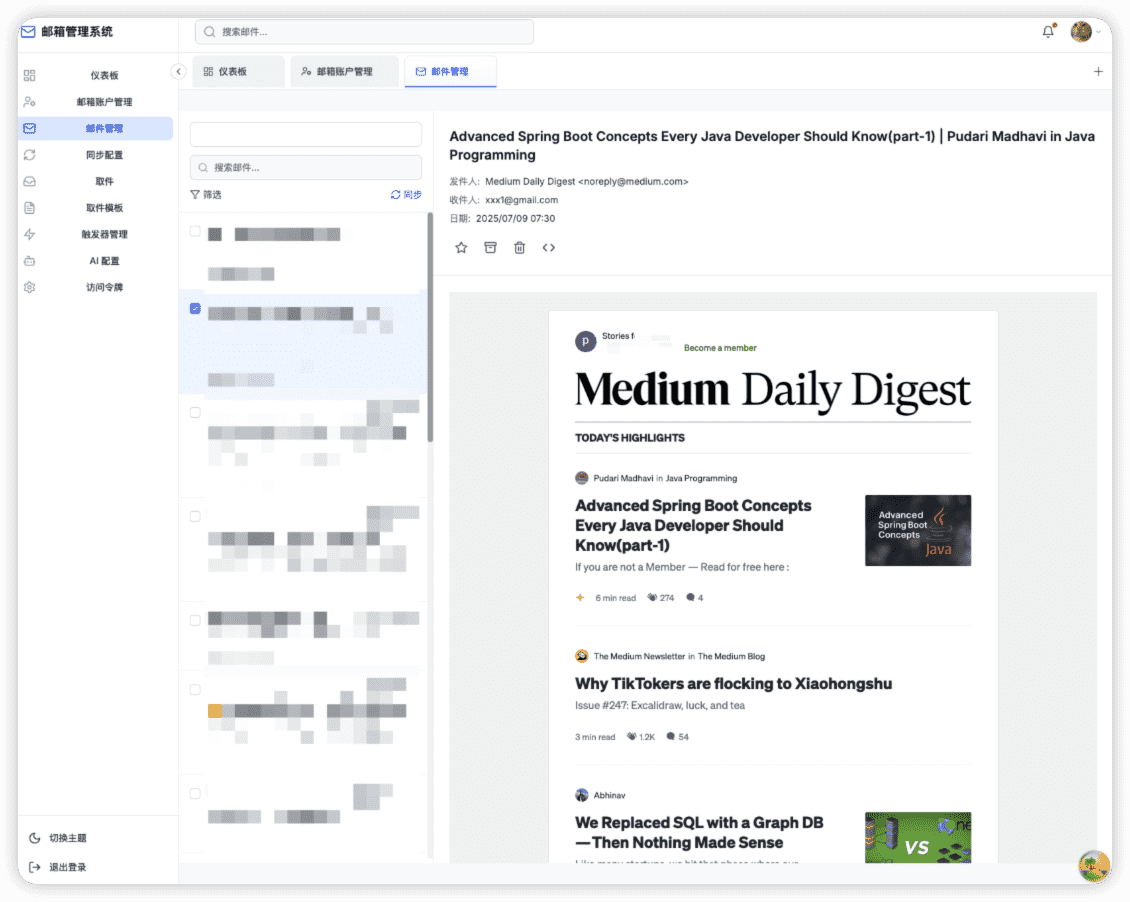Click the notification bell icon
The image size is (1130, 902).
[x=1048, y=32]
